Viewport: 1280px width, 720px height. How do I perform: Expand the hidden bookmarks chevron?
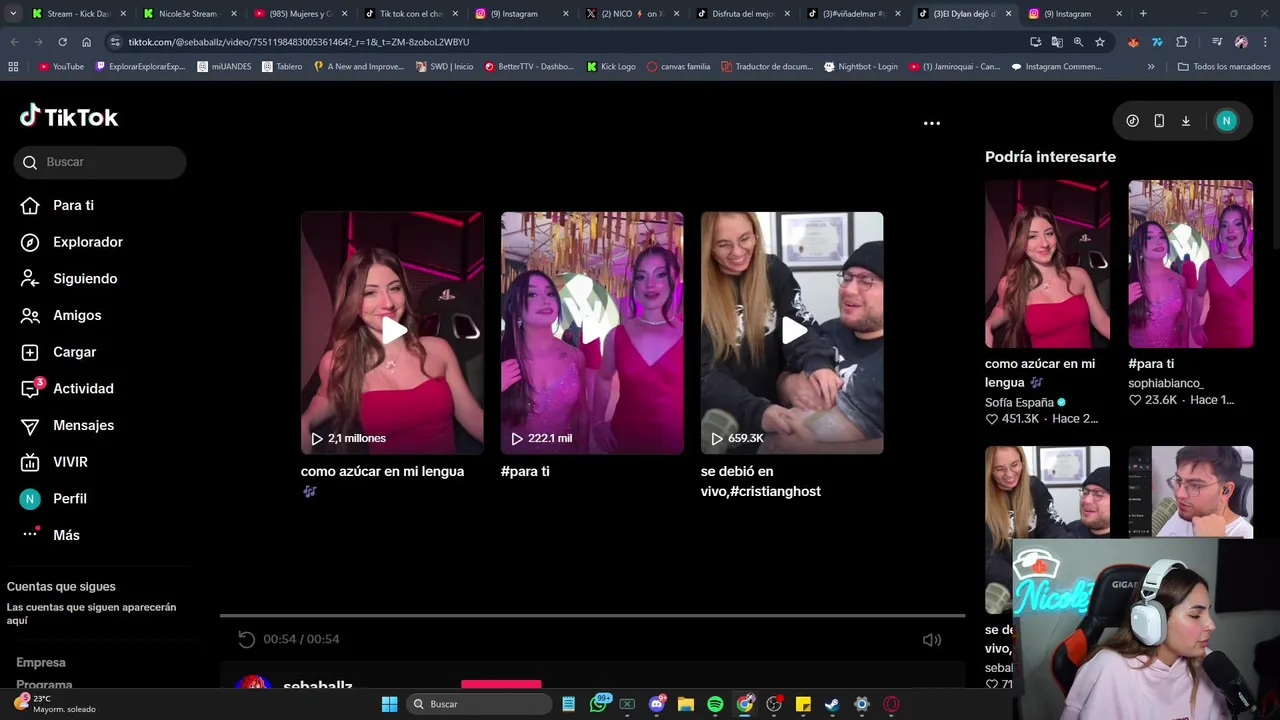click(x=1151, y=67)
